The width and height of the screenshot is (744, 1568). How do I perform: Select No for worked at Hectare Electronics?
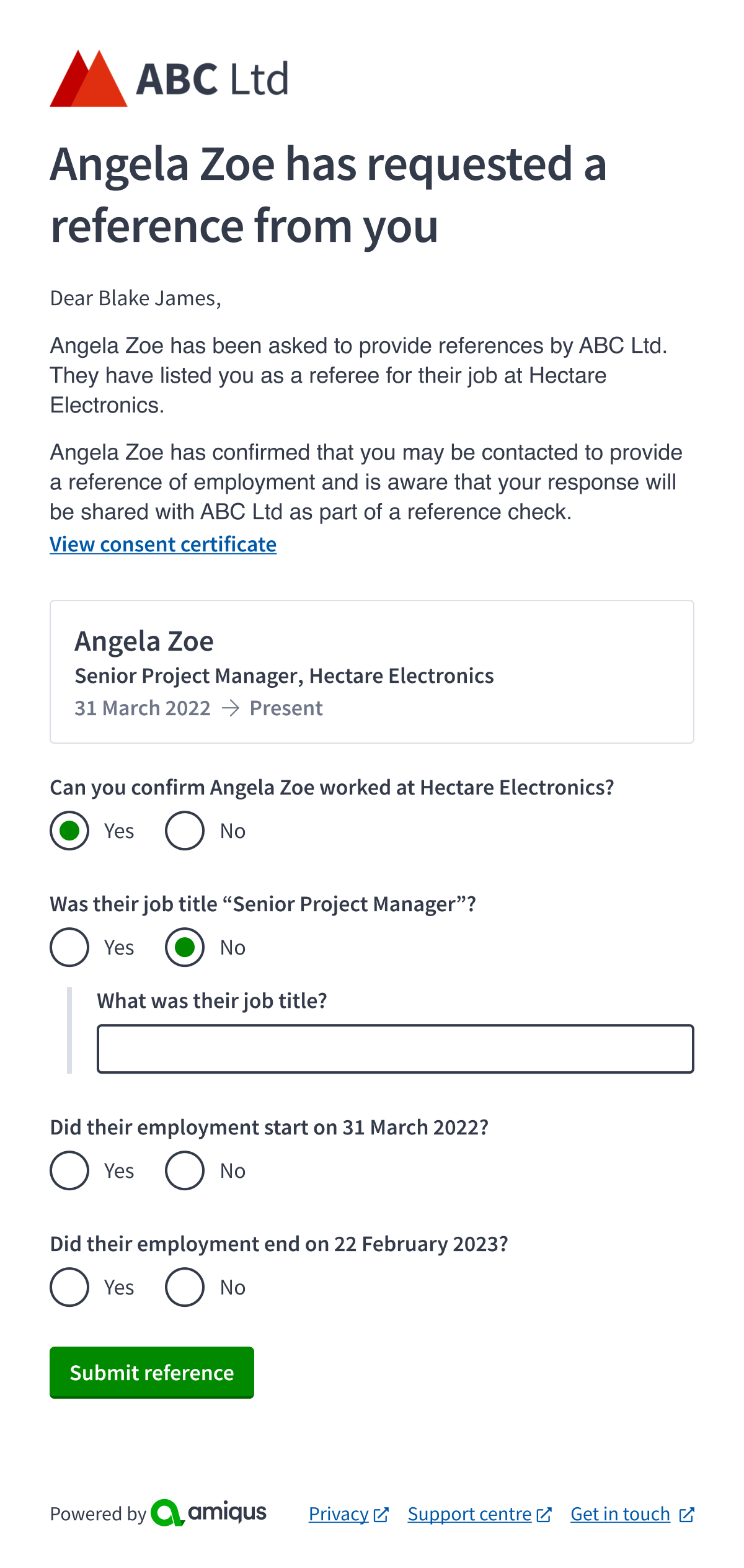(184, 831)
